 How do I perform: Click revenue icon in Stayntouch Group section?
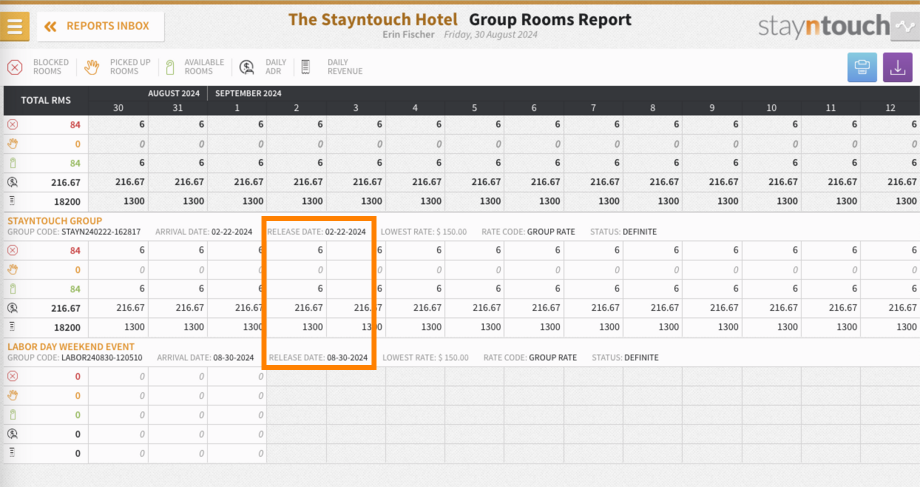point(12,327)
